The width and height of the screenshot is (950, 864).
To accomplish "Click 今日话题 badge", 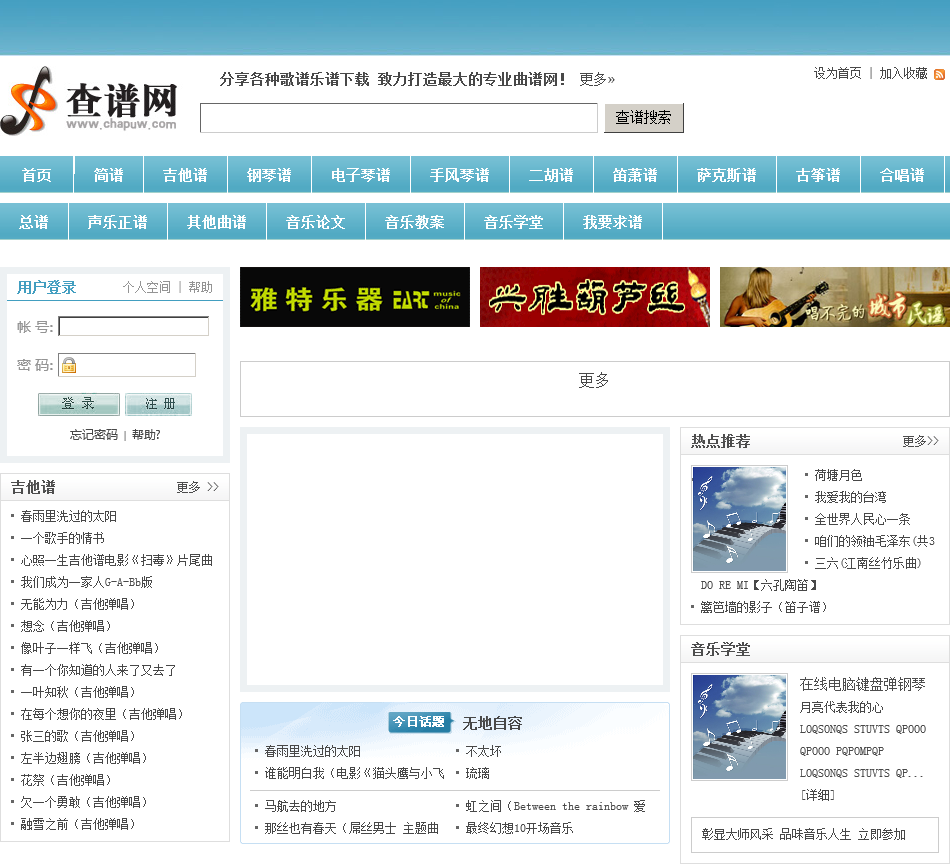I will 419,722.
